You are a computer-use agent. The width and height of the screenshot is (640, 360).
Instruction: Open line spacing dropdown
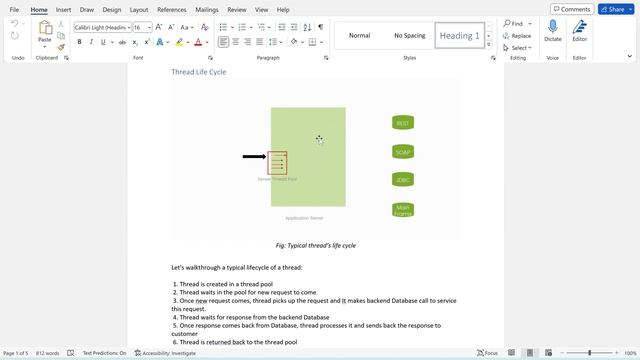tap(275, 42)
